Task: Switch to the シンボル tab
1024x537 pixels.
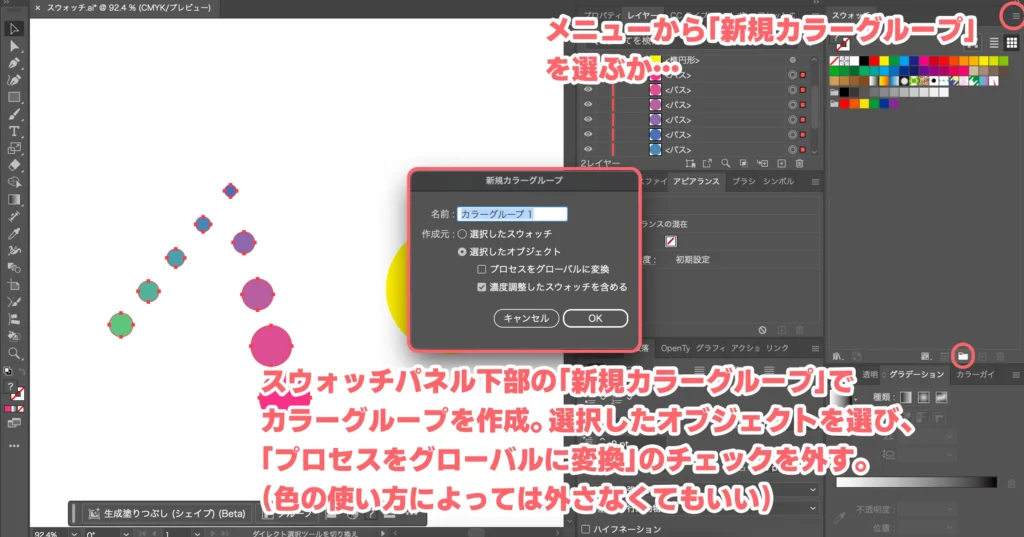Action: click(x=778, y=181)
